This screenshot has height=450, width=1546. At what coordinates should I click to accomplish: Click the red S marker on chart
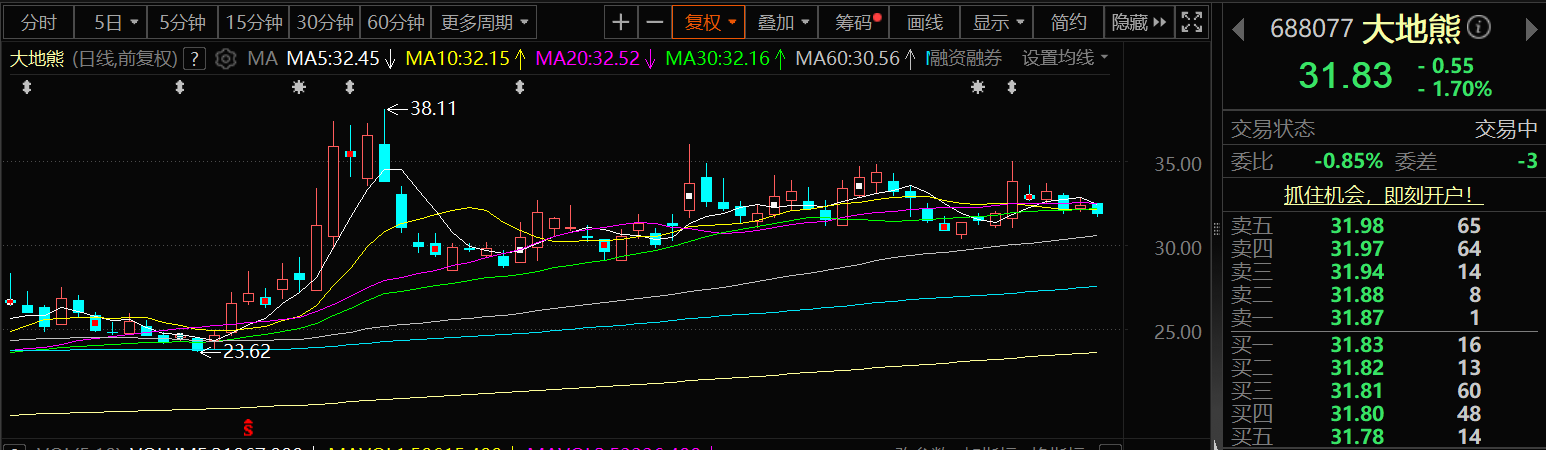pyautogui.click(x=247, y=428)
